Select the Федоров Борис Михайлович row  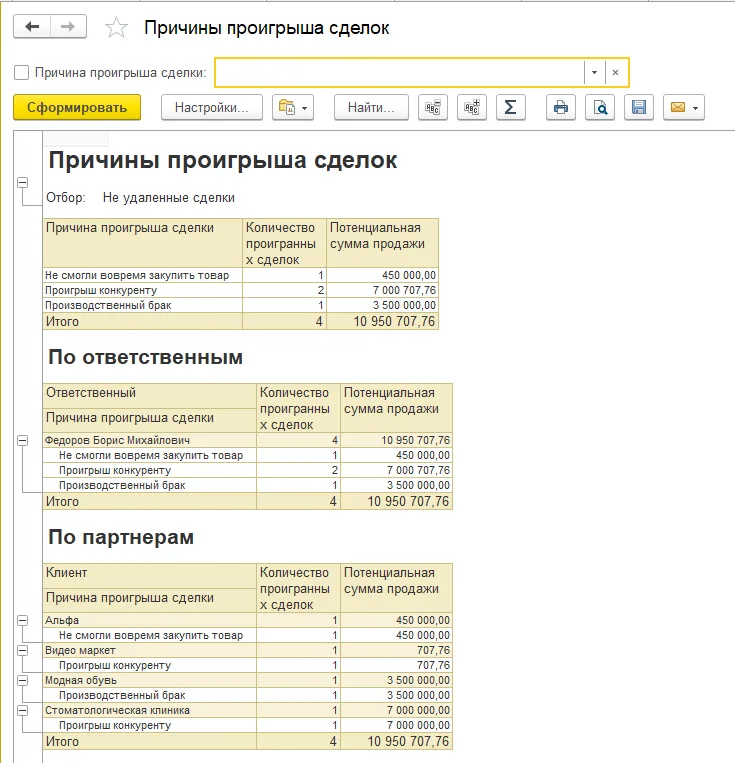pos(247,440)
